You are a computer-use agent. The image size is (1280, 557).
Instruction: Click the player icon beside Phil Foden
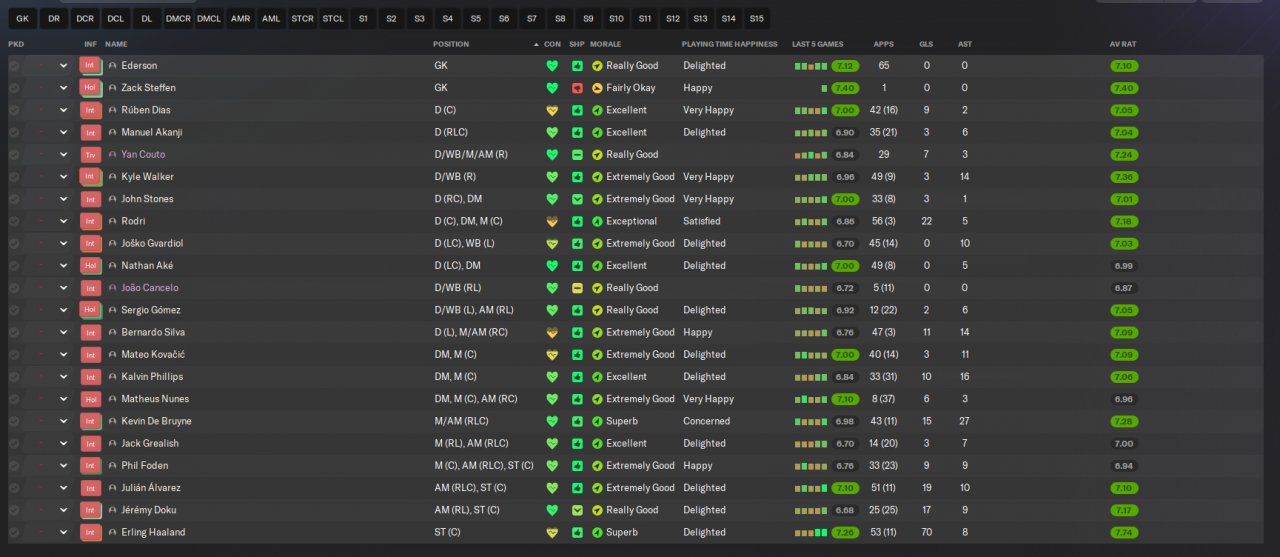[x=113, y=465]
